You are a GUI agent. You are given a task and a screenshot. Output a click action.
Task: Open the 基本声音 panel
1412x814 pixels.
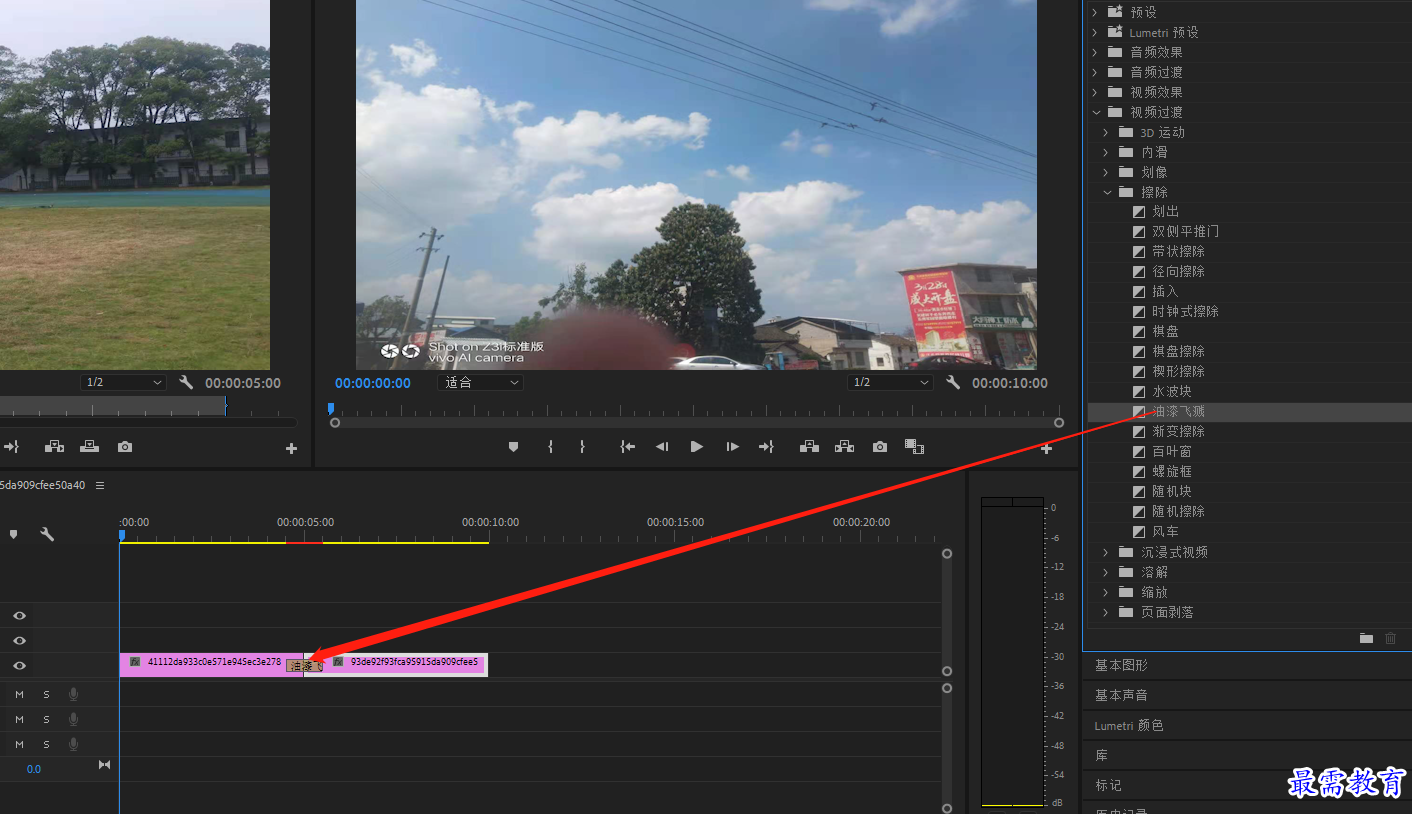coord(1121,695)
